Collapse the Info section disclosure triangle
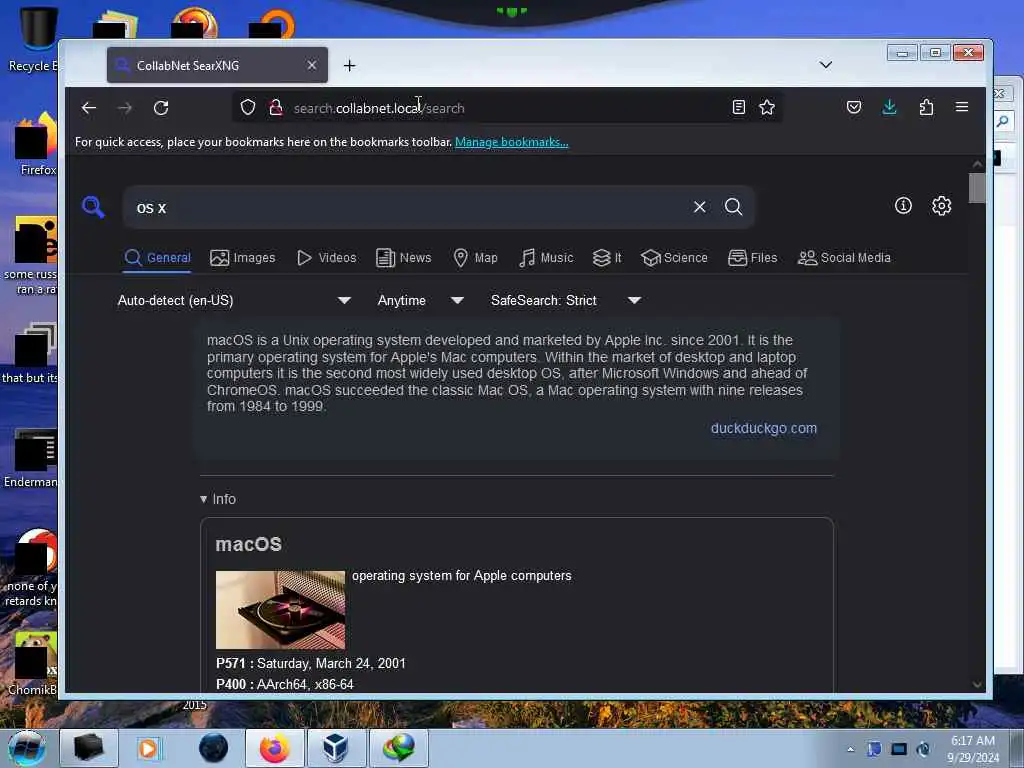This screenshot has width=1024, height=768. coord(203,499)
